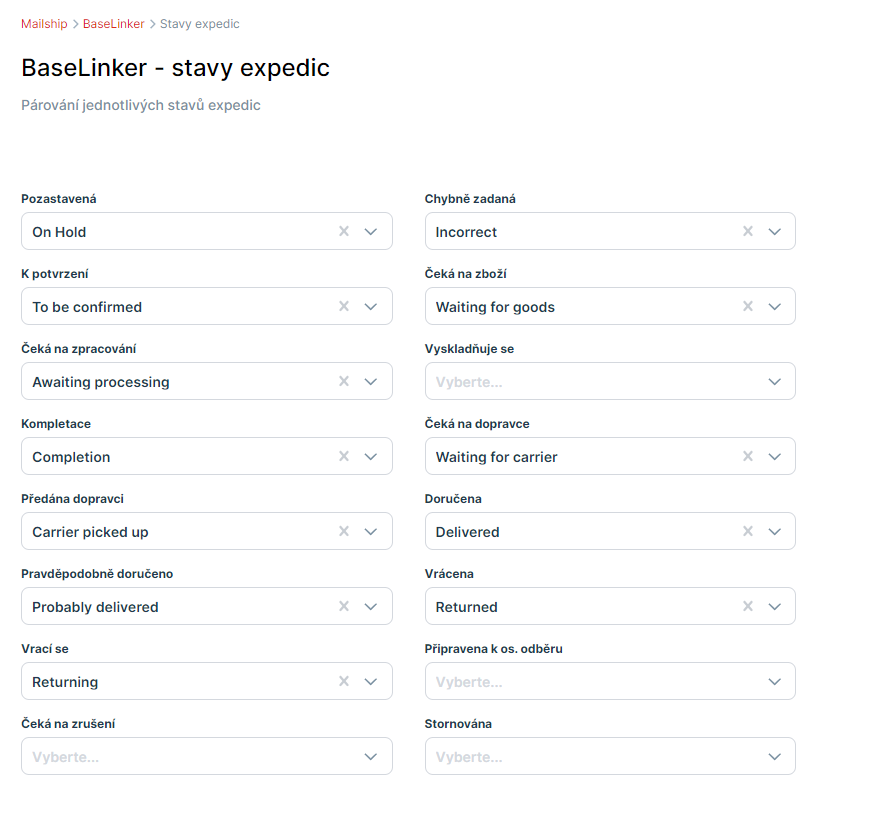Remove the Returning selection
This screenshot has height=832, width=887.
click(344, 681)
